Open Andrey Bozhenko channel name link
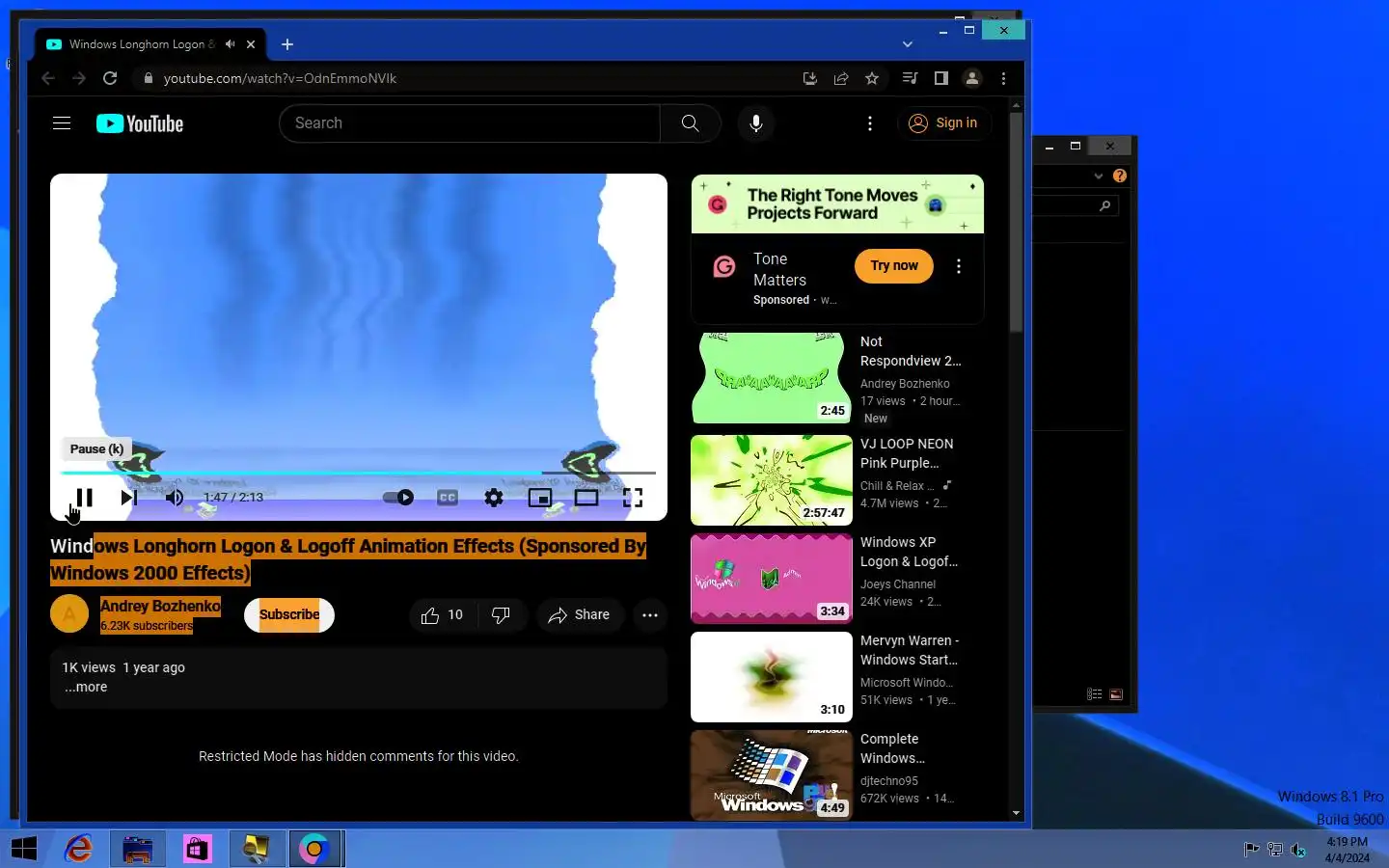1389x868 pixels. click(x=160, y=606)
